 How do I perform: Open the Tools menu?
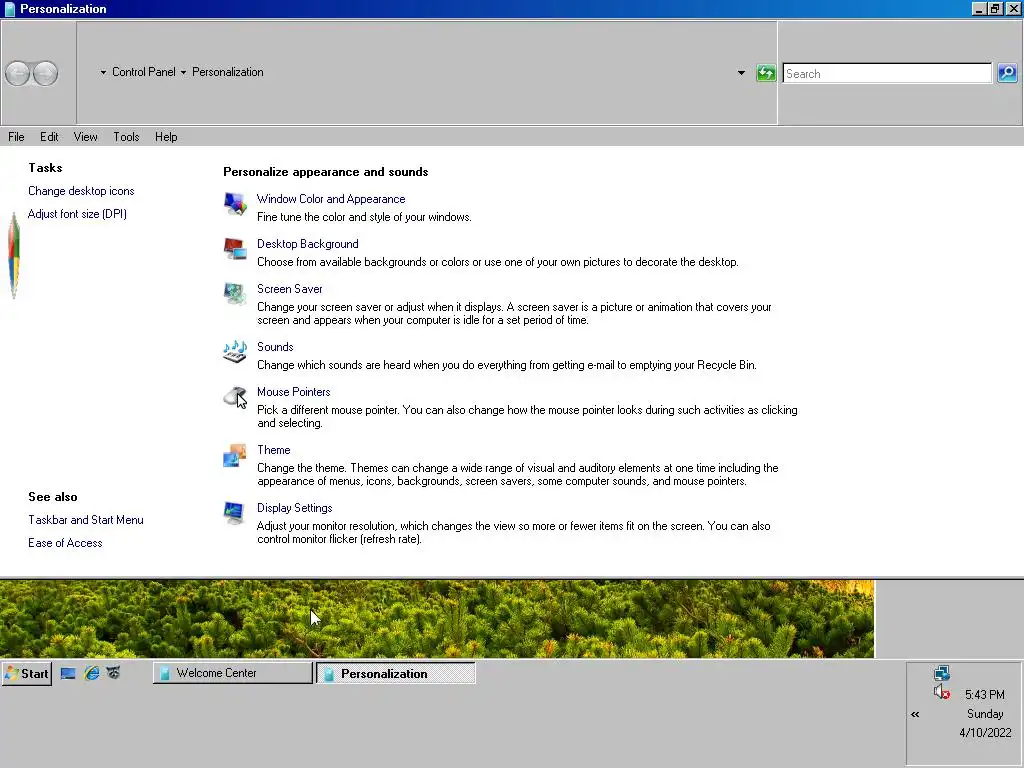[x=126, y=136]
